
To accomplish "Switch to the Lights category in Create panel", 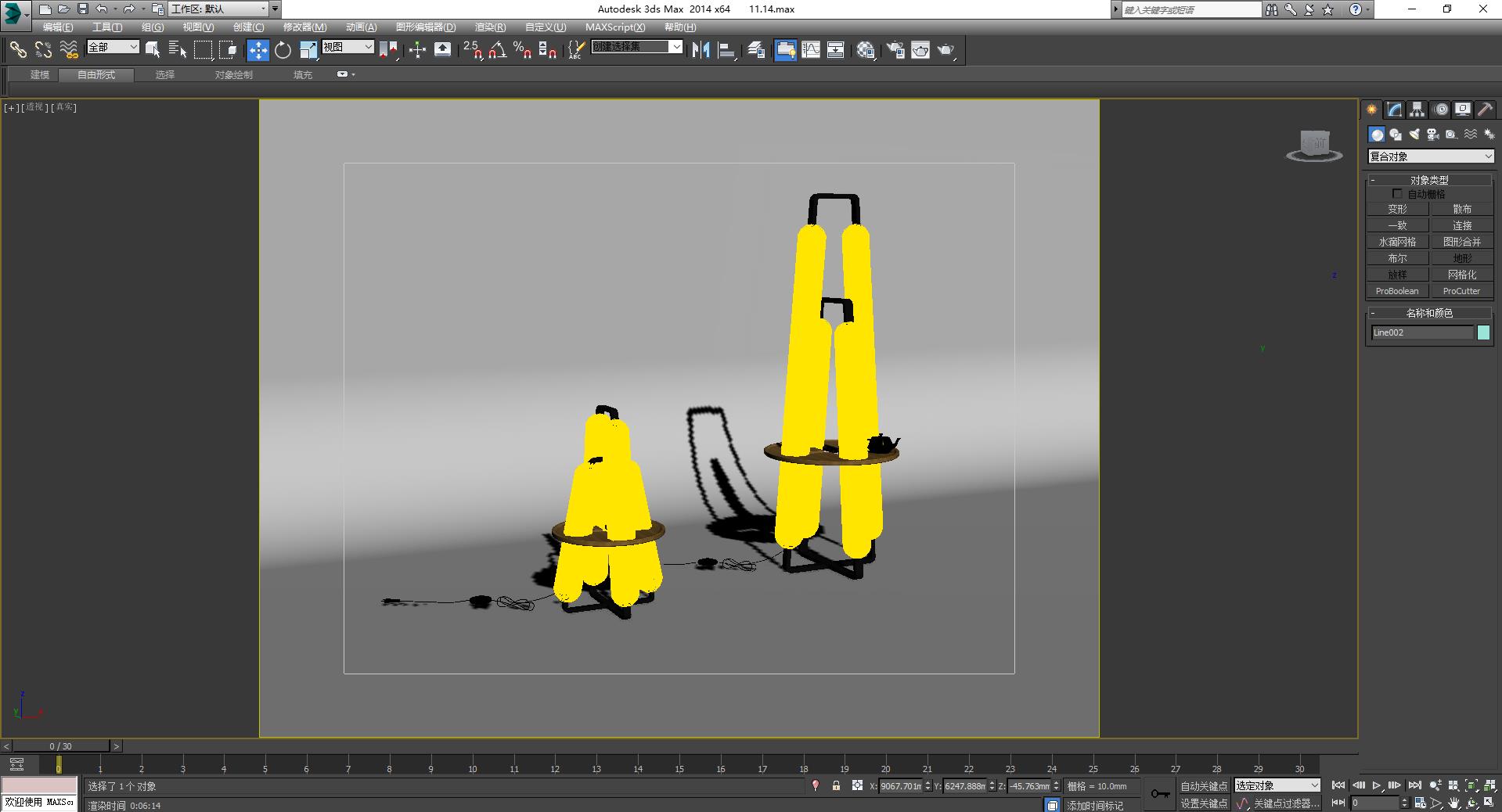I will click(x=1414, y=135).
